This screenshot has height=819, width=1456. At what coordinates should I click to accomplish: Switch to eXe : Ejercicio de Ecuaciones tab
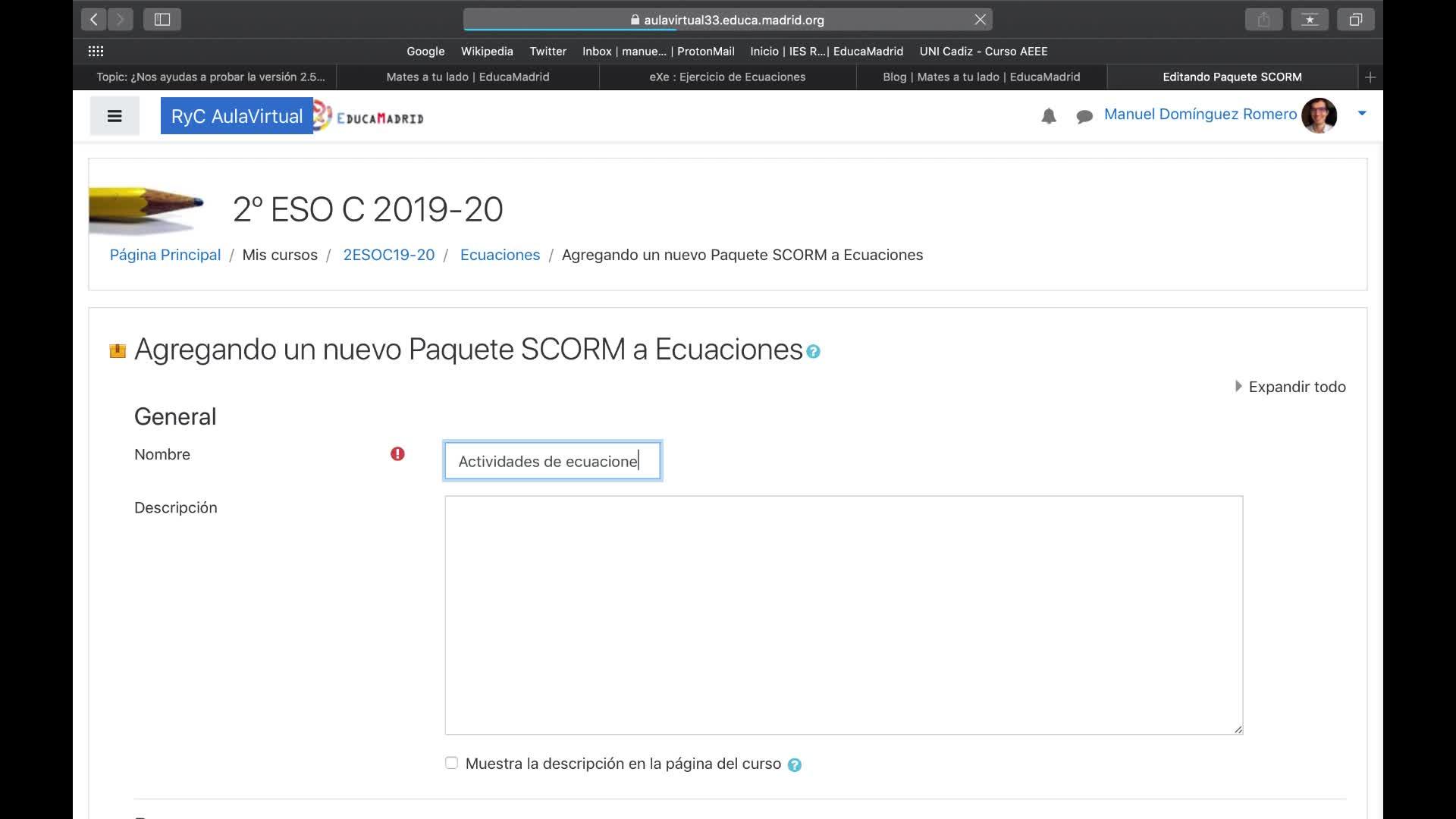726,77
